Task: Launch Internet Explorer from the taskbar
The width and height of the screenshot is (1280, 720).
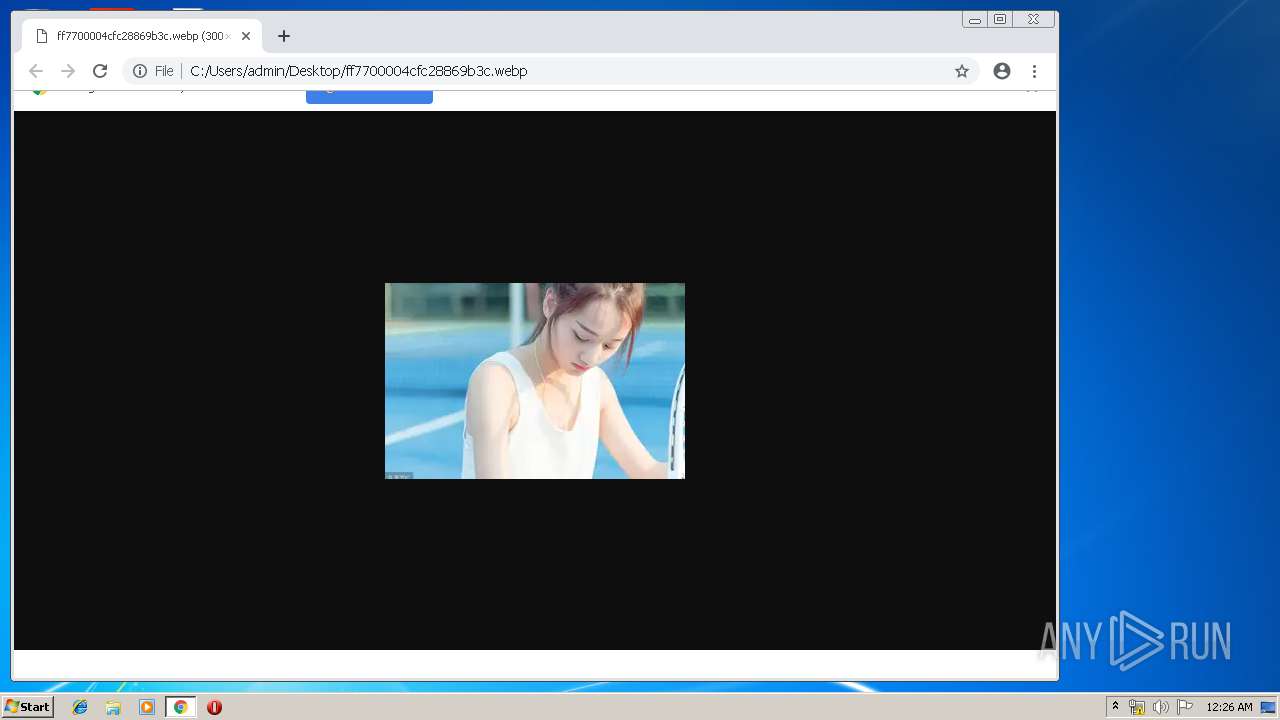Action: point(80,707)
